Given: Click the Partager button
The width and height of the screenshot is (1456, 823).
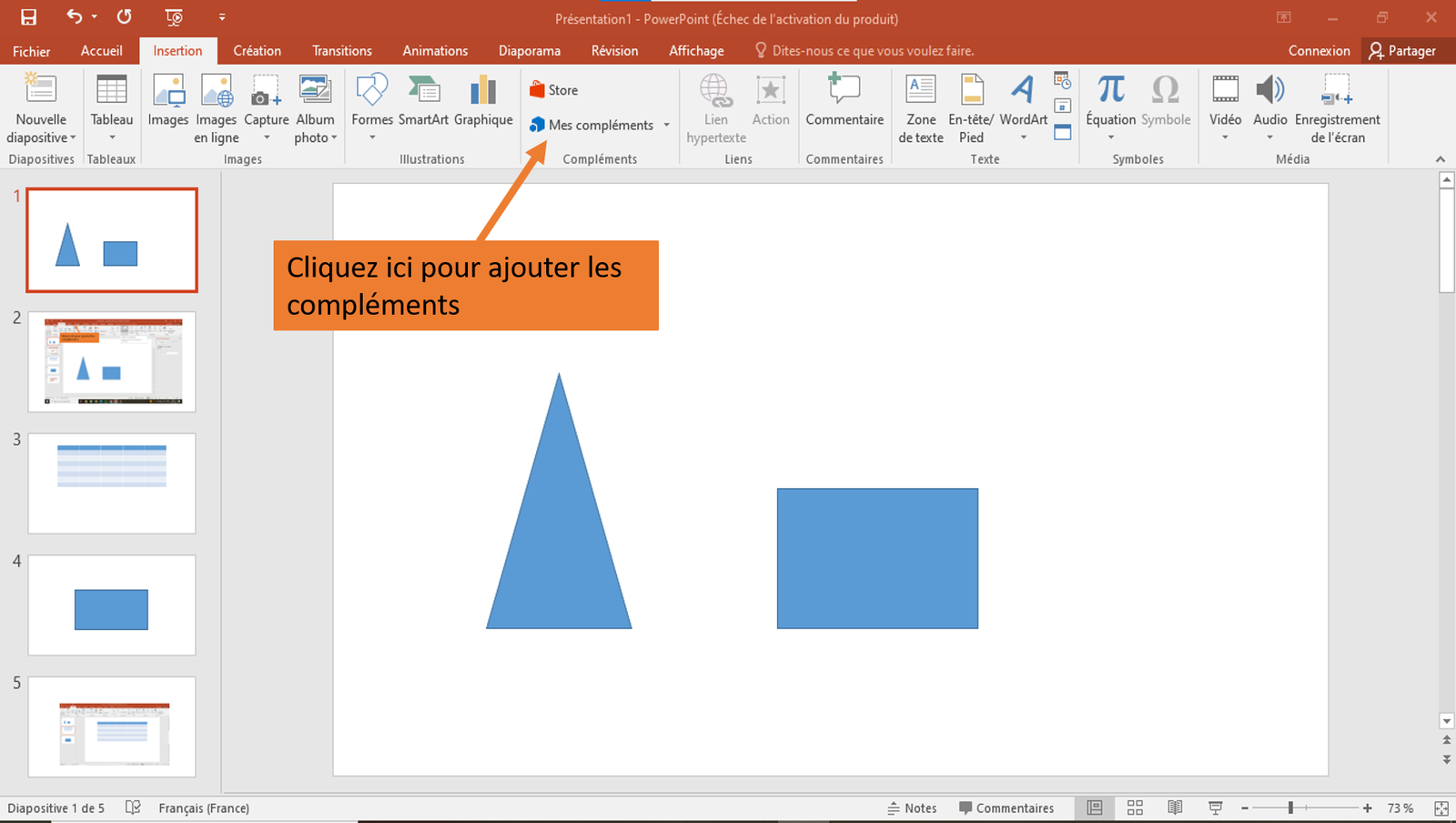Looking at the screenshot, I should pyautogui.click(x=1404, y=50).
